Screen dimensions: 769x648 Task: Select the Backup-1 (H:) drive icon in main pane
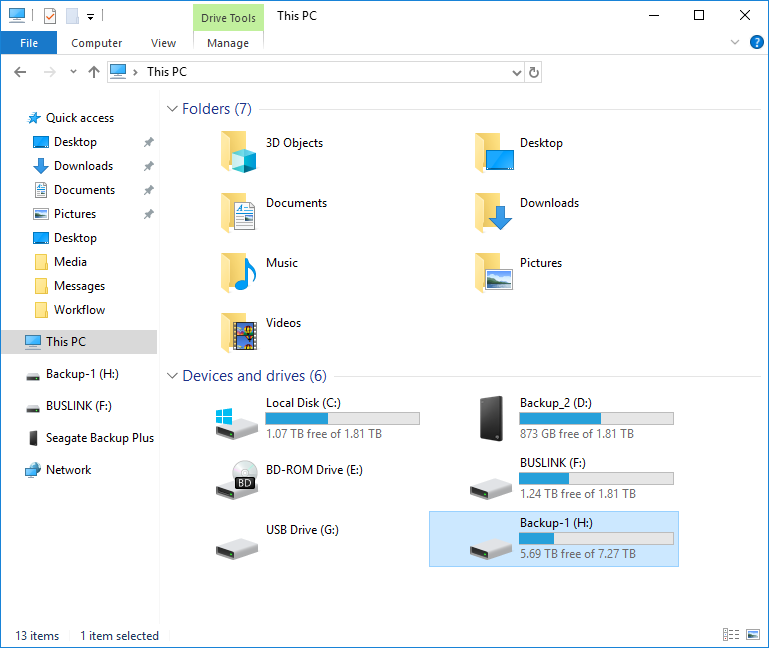pos(491,548)
